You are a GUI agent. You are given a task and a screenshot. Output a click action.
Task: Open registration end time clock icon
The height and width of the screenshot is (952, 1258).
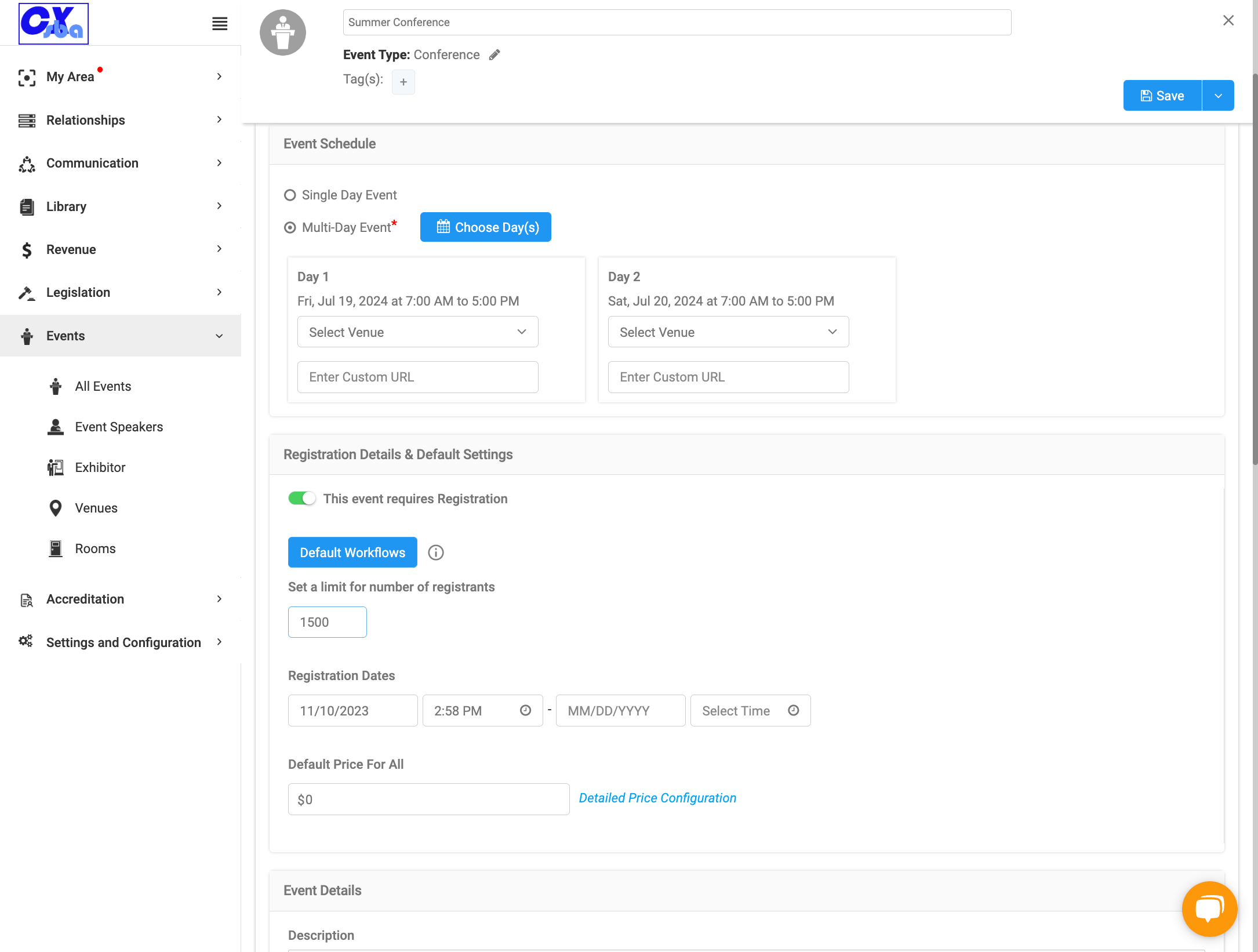click(x=794, y=710)
